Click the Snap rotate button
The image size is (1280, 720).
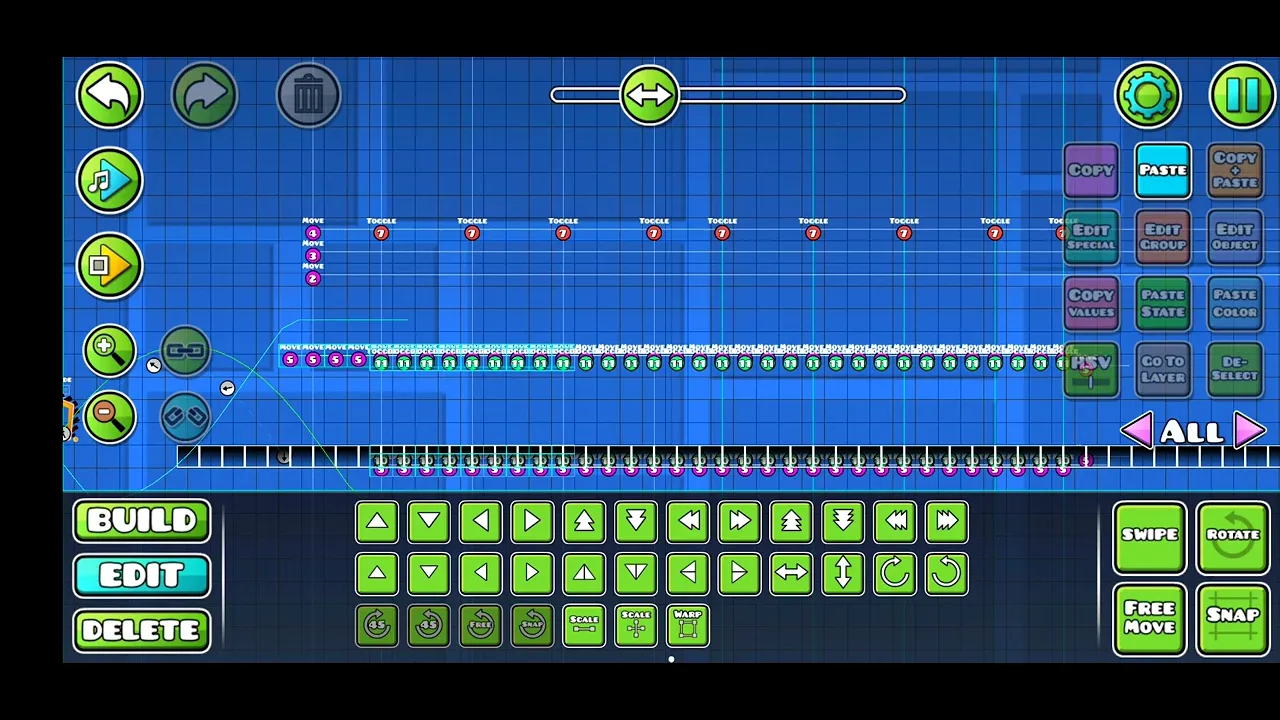point(532,625)
